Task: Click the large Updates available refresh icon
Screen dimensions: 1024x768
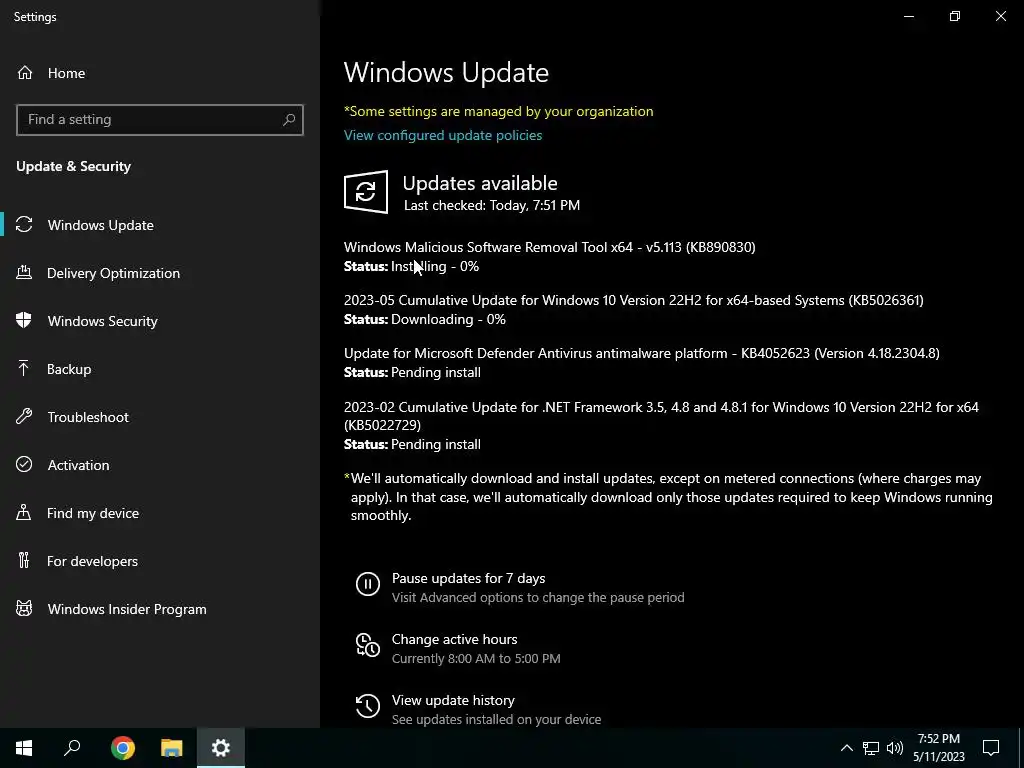Action: [x=366, y=192]
